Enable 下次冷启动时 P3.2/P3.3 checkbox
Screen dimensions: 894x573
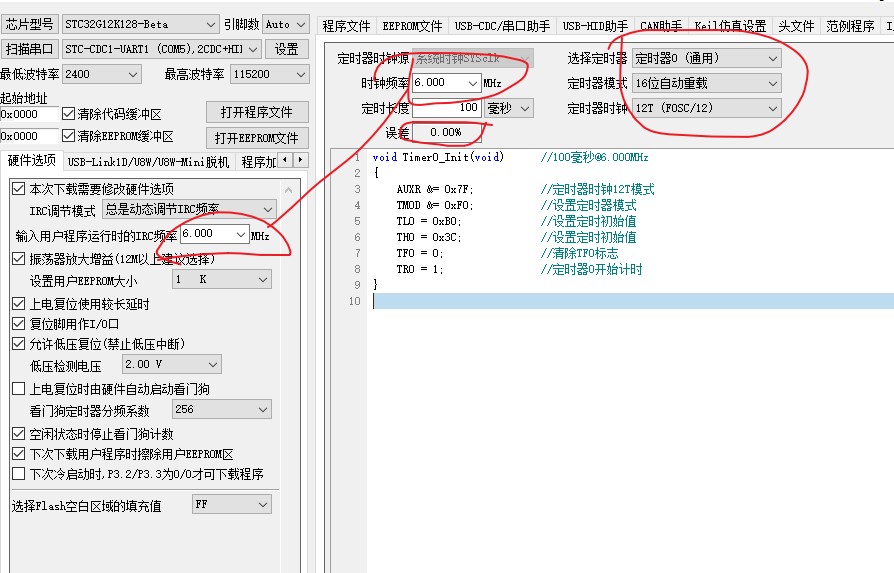pos(19,474)
